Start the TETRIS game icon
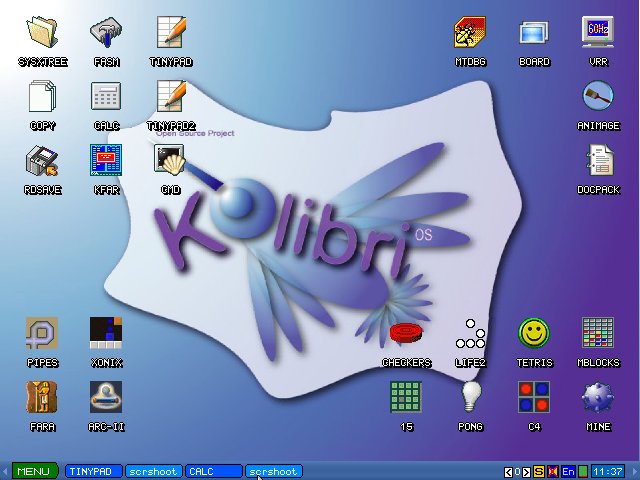The width and height of the screenshot is (640, 480). click(x=534, y=333)
